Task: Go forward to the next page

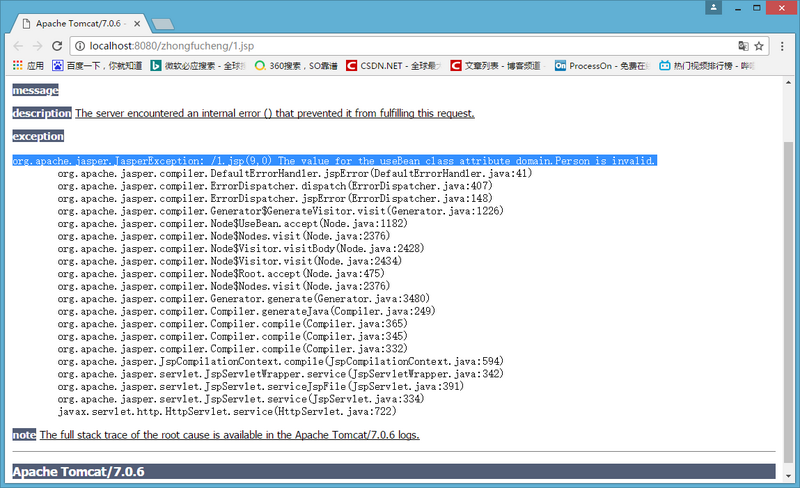Action: [37, 46]
